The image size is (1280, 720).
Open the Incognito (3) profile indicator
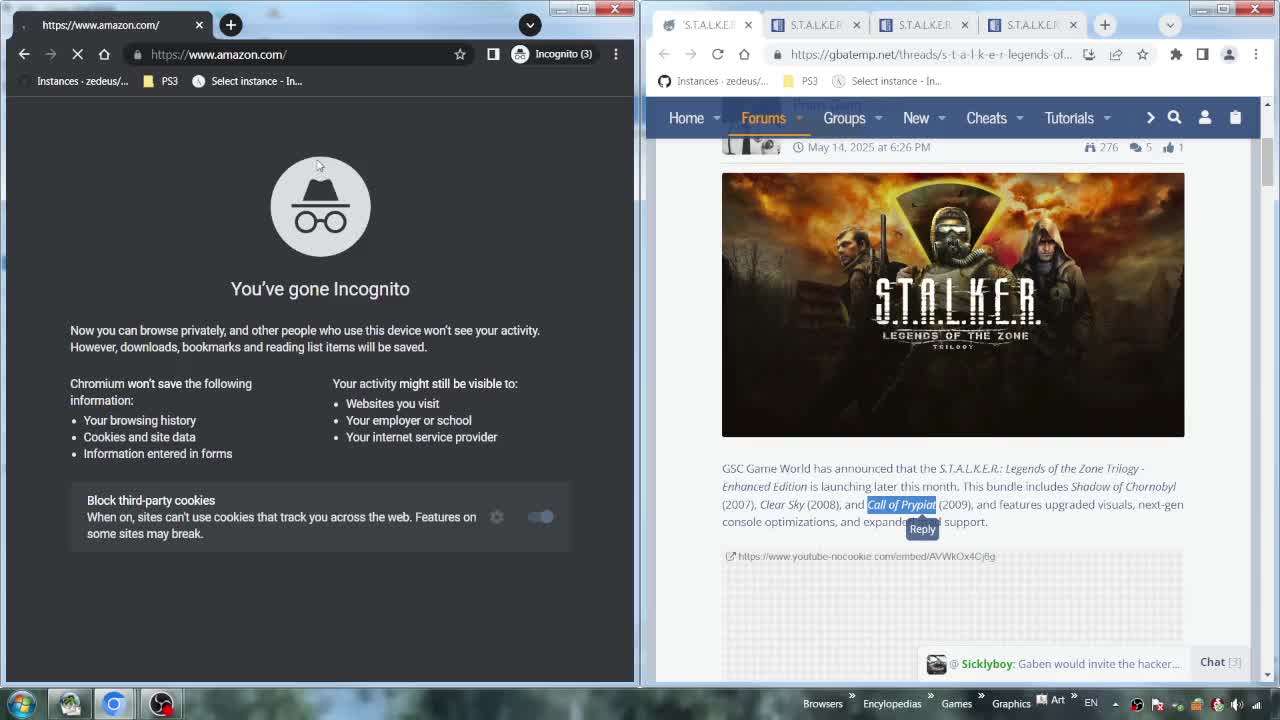click(553, 54)
